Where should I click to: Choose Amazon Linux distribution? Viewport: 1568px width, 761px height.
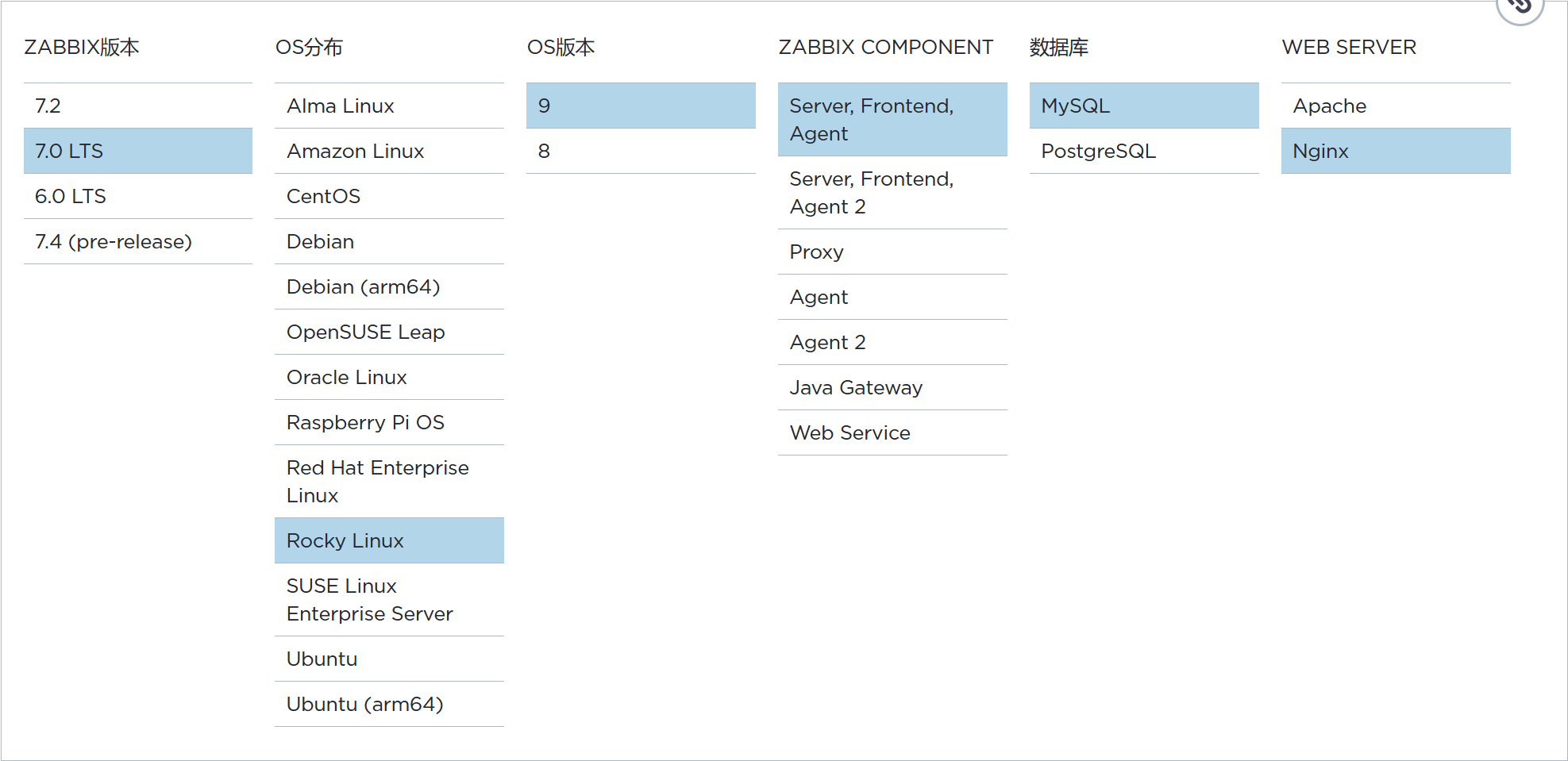(x=389, y=151)
